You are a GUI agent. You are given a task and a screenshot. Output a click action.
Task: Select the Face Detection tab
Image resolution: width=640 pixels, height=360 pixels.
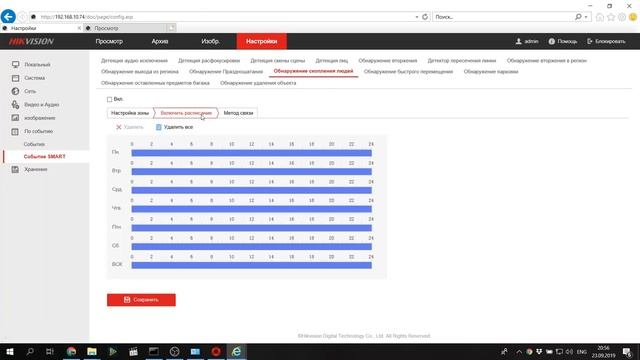pyautogui.click(x=331, y=60)
